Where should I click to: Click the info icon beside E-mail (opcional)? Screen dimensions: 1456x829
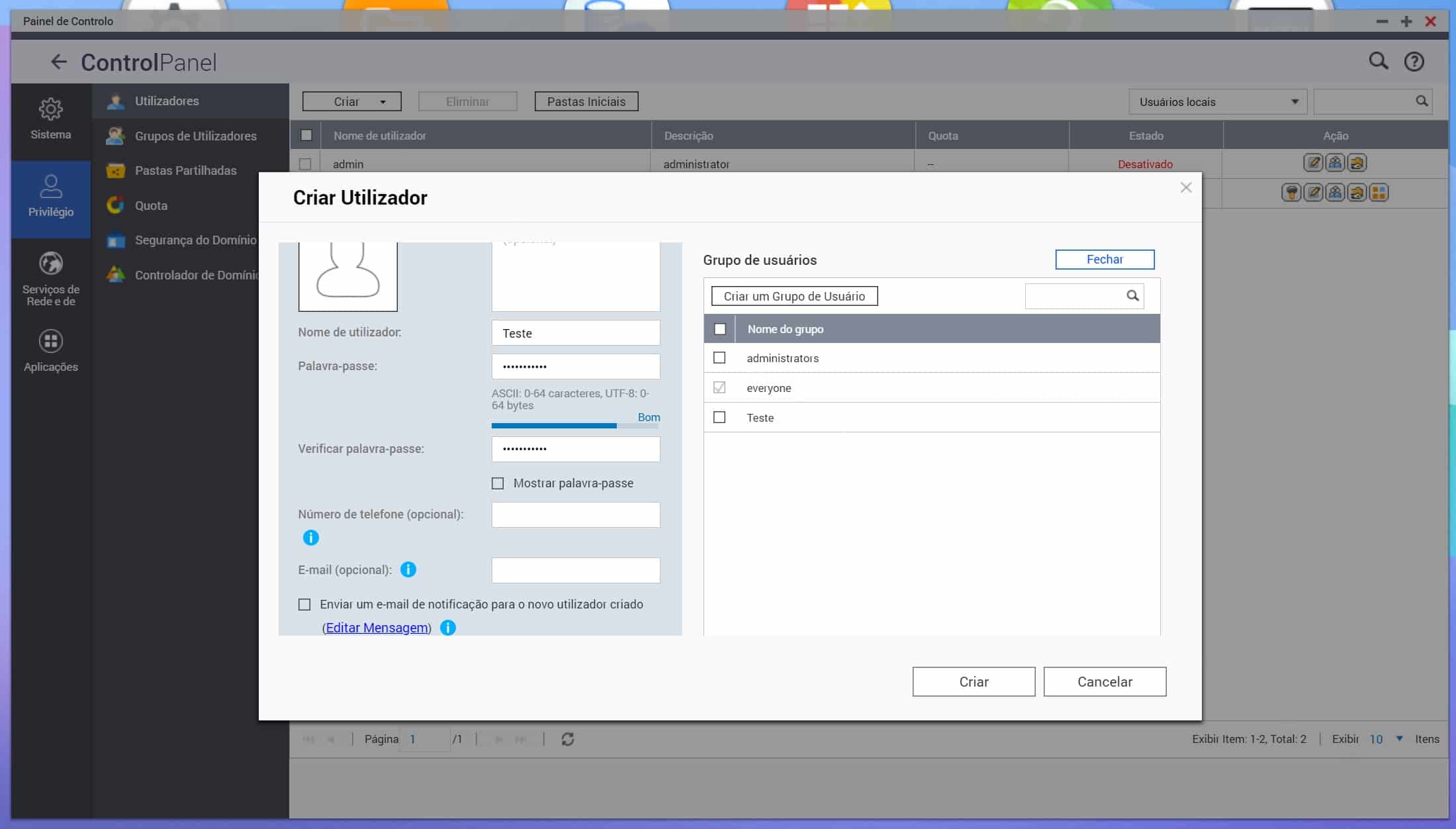pyautogui.click(x=408, y=569)
